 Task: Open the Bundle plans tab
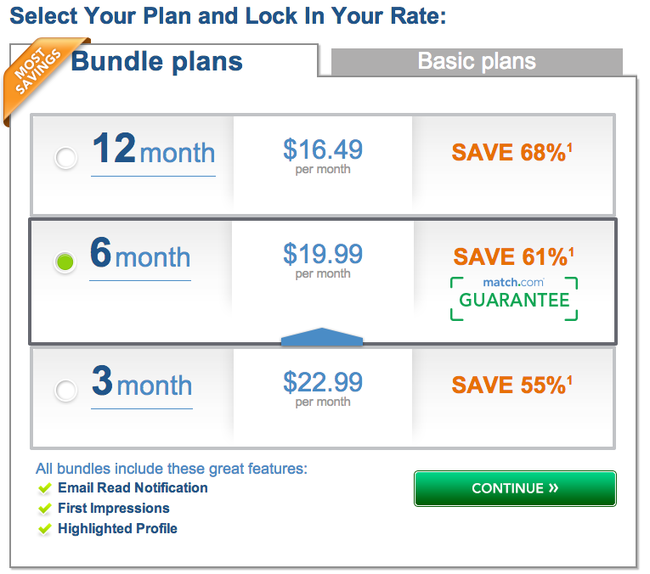[156, 61]
